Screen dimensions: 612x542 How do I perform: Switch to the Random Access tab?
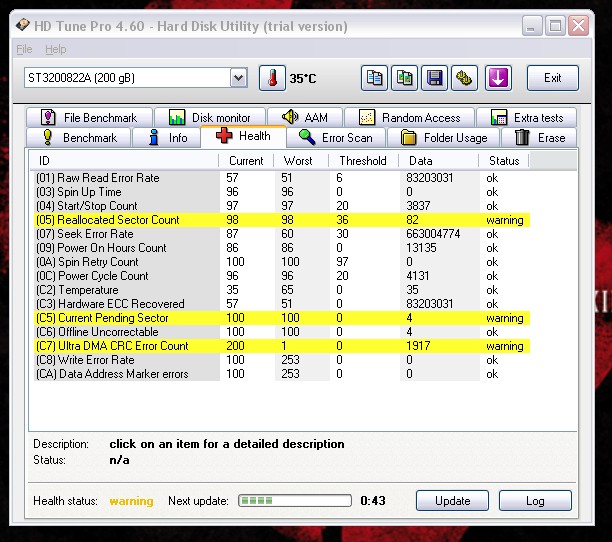[x=409, y=117]
